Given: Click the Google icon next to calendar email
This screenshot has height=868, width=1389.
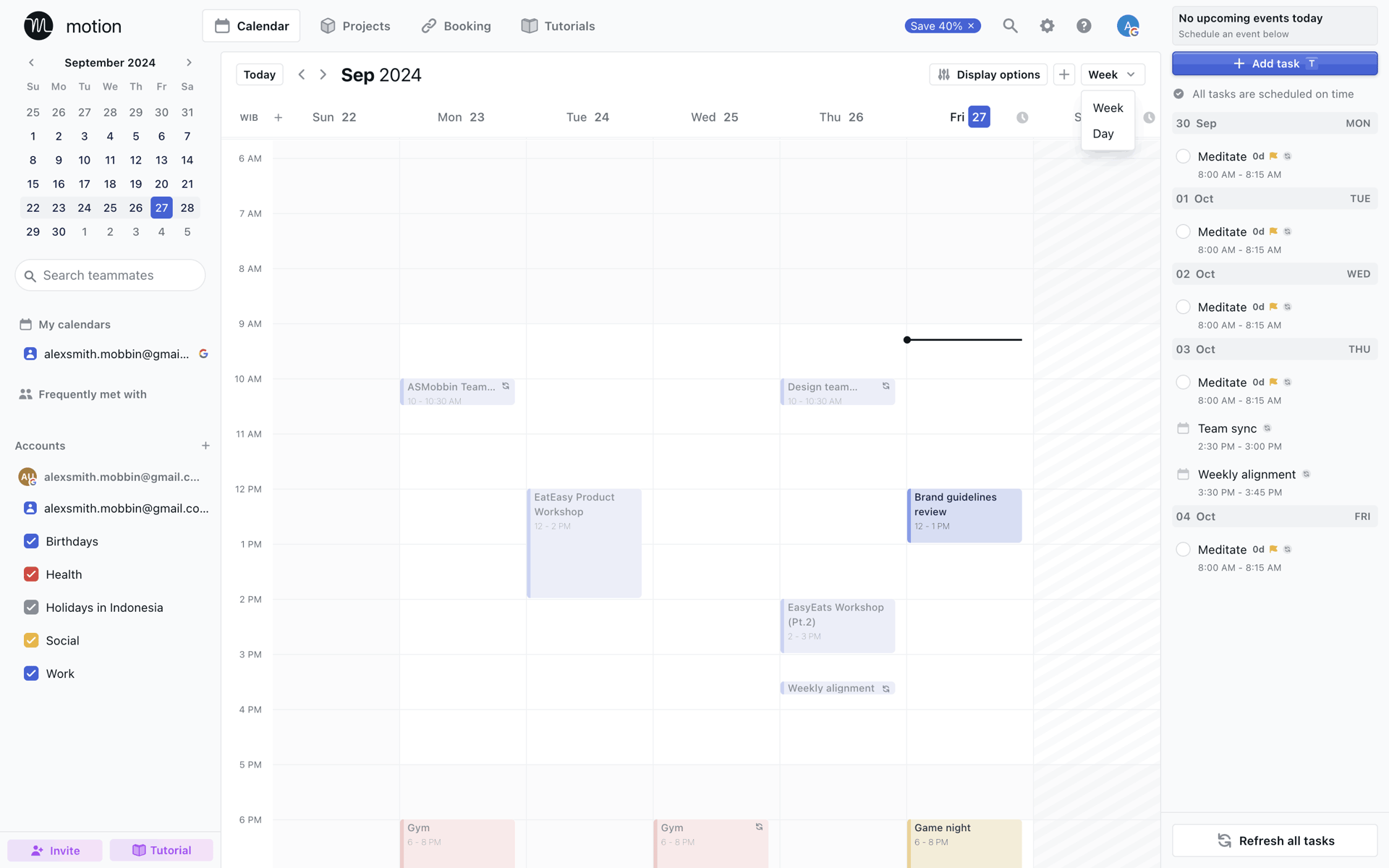Looking at the screenshot, I should tap(204, 354).
